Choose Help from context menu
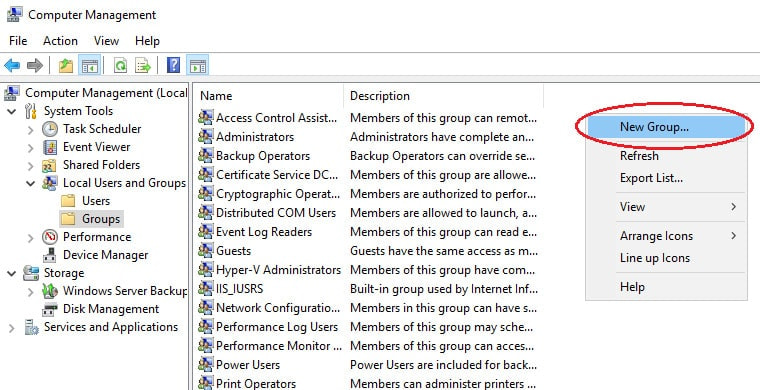This screenshot has height=390, width=760. click(x=666, y=287)
